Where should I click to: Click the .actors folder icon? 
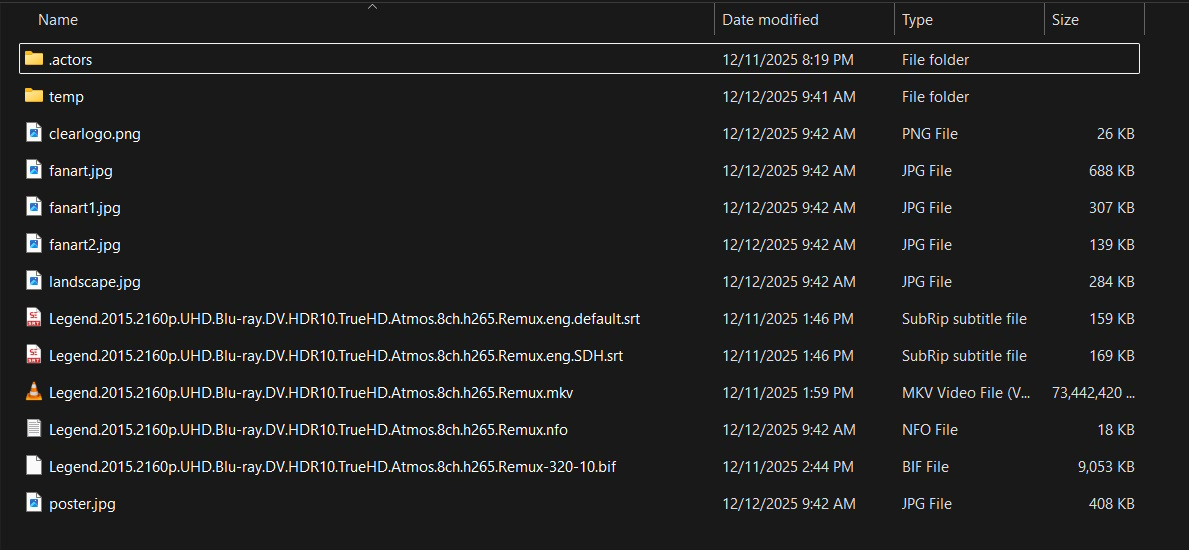pos(34,59)
